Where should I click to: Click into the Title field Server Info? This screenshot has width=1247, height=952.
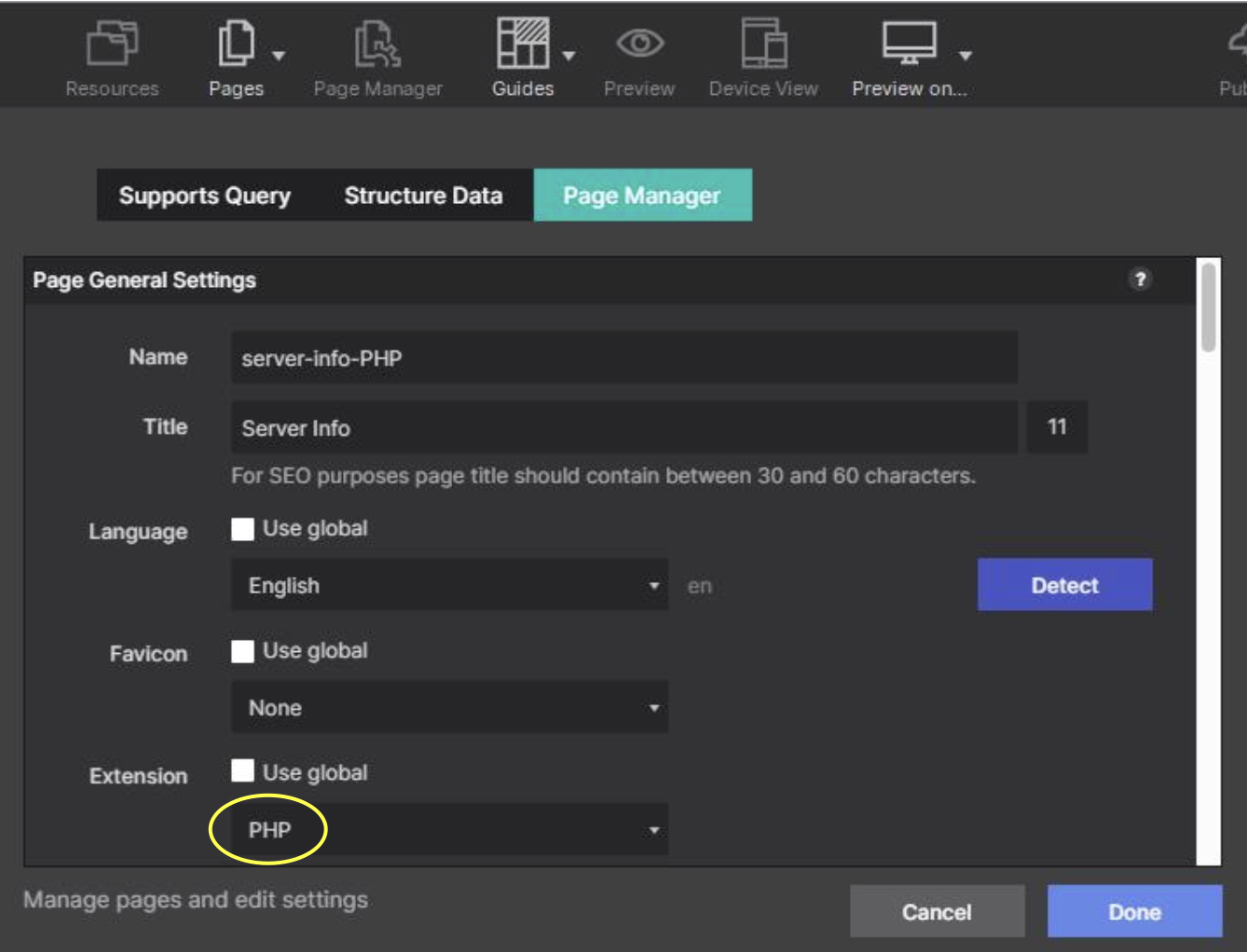(623, 428)
